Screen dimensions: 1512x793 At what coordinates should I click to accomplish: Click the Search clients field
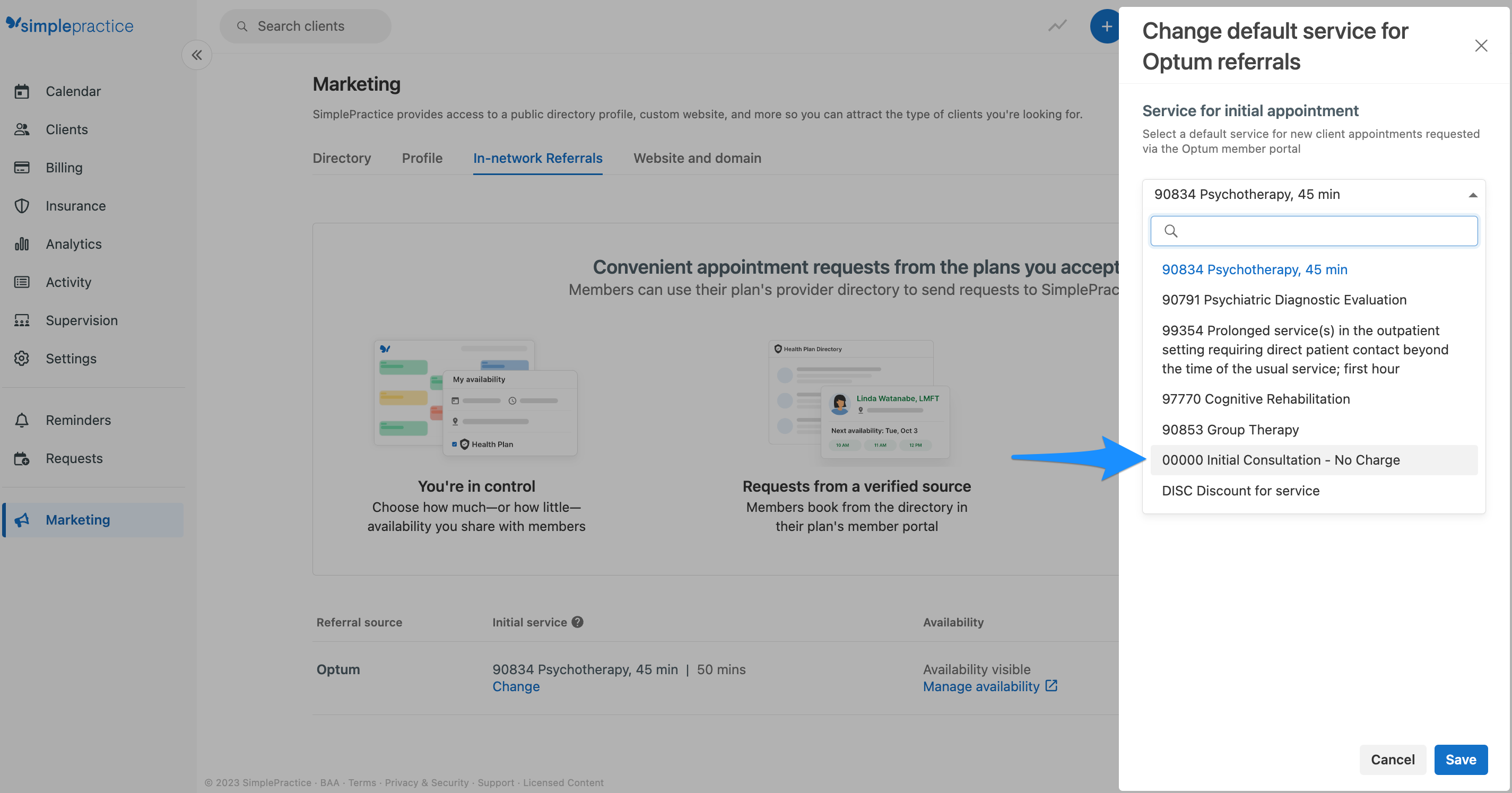(x=305, y=27)
